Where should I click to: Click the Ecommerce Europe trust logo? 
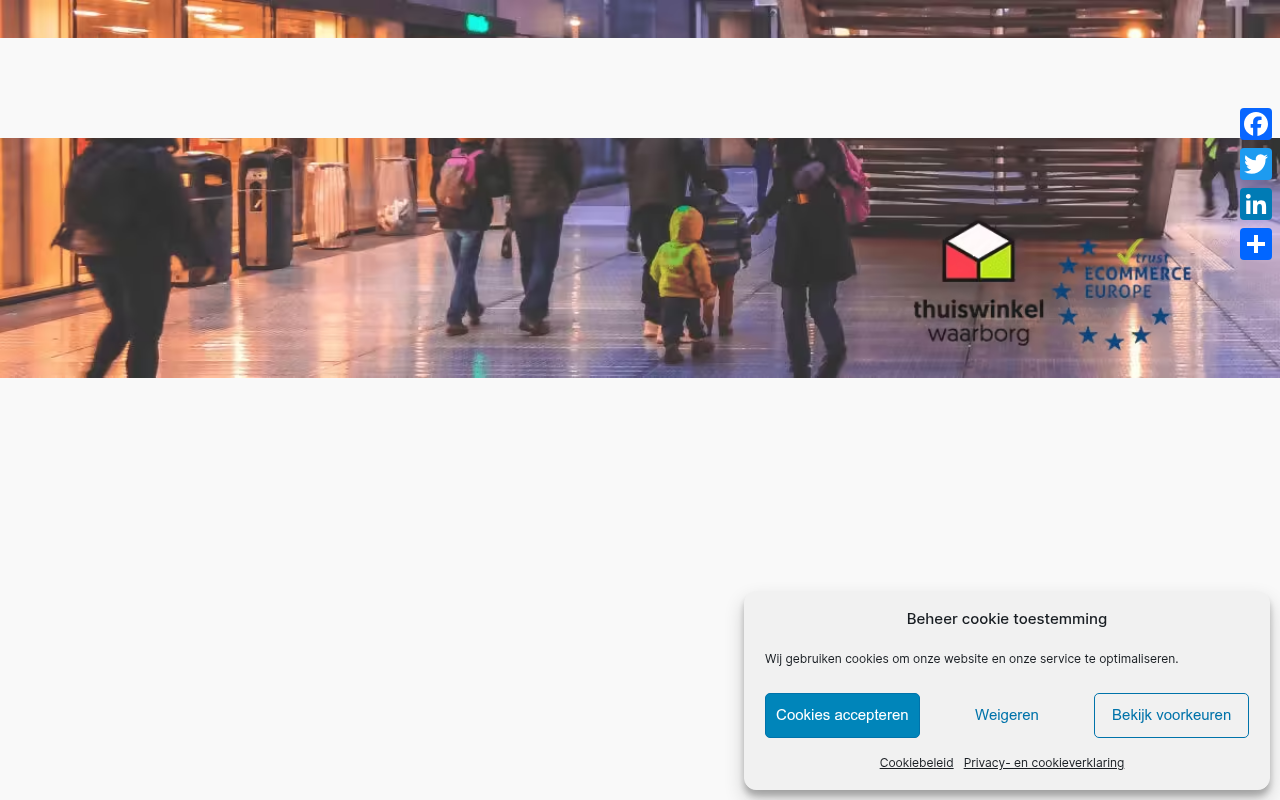click(x=1121, y=293)
